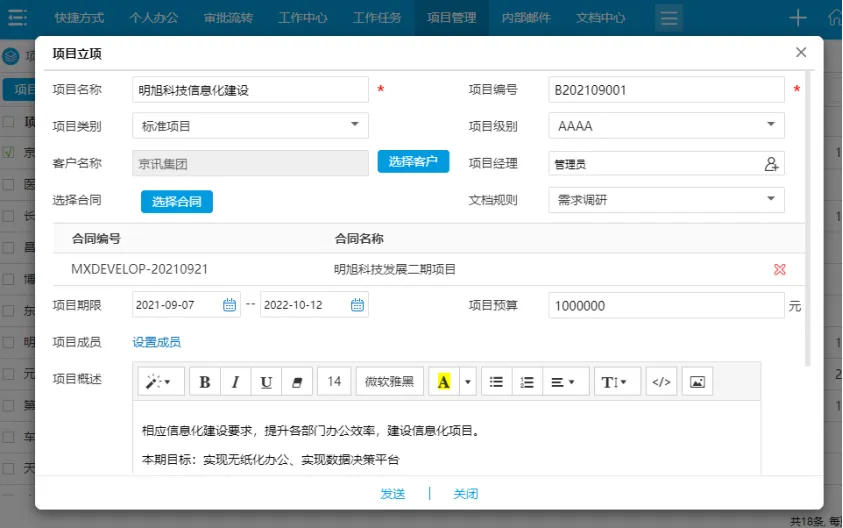Viewport: 843px width, 528px height.
Task: Click add-user icon in 项目经理 field
Action: [x=771, y=165]
